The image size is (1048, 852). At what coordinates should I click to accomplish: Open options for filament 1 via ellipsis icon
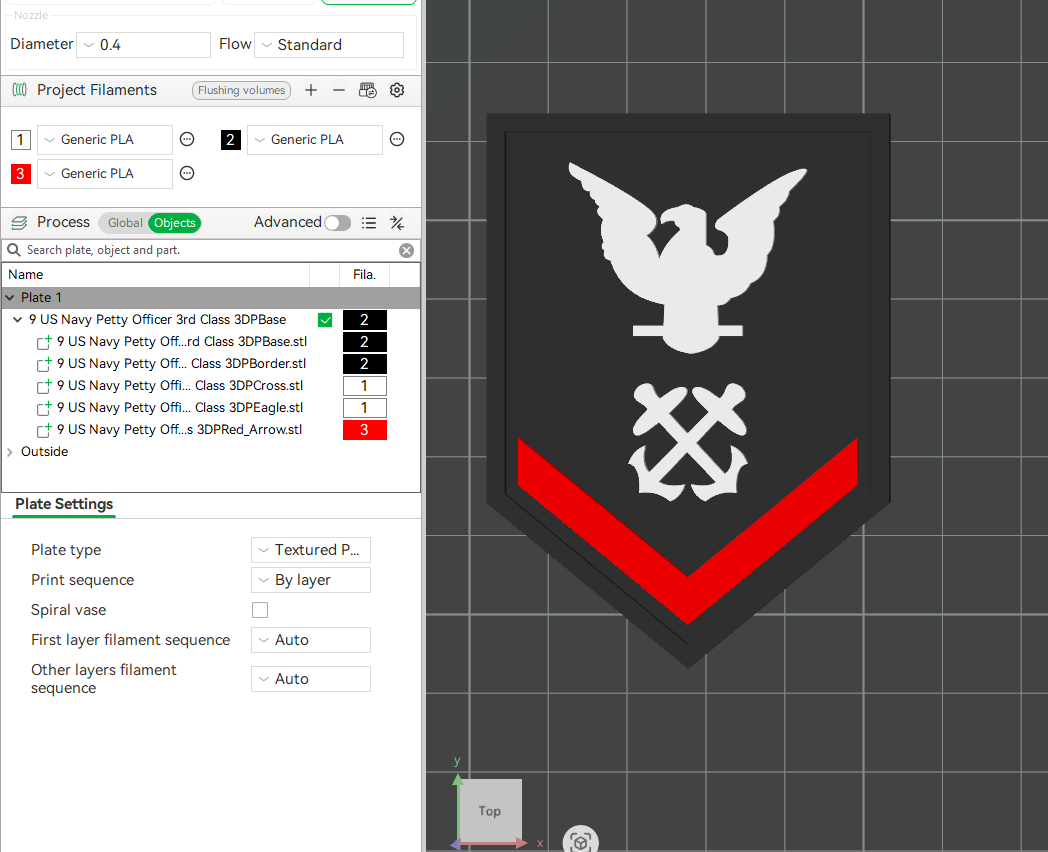(187, 139)
